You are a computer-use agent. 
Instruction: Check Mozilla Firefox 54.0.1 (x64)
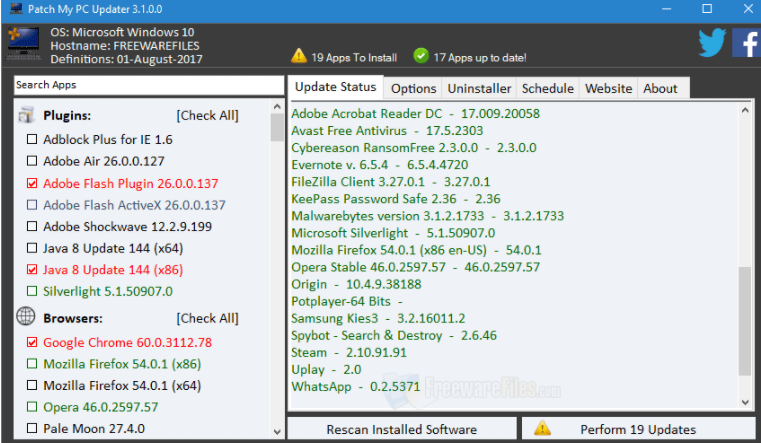(32, 385)
